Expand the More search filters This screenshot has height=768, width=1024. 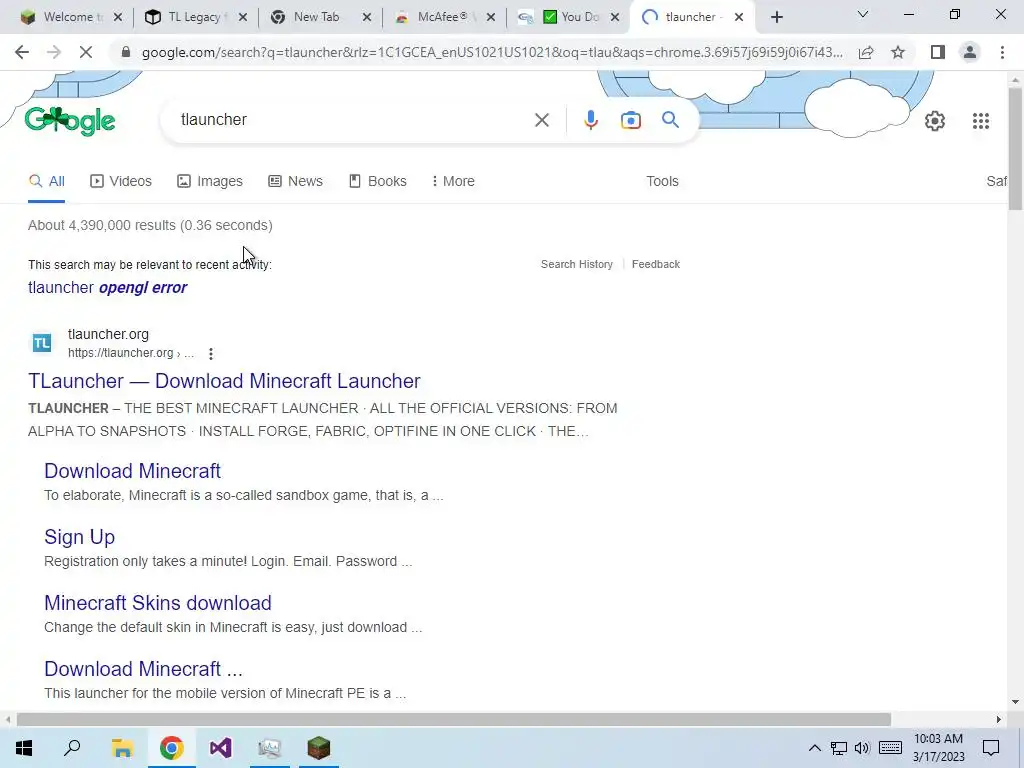(453, 181)
